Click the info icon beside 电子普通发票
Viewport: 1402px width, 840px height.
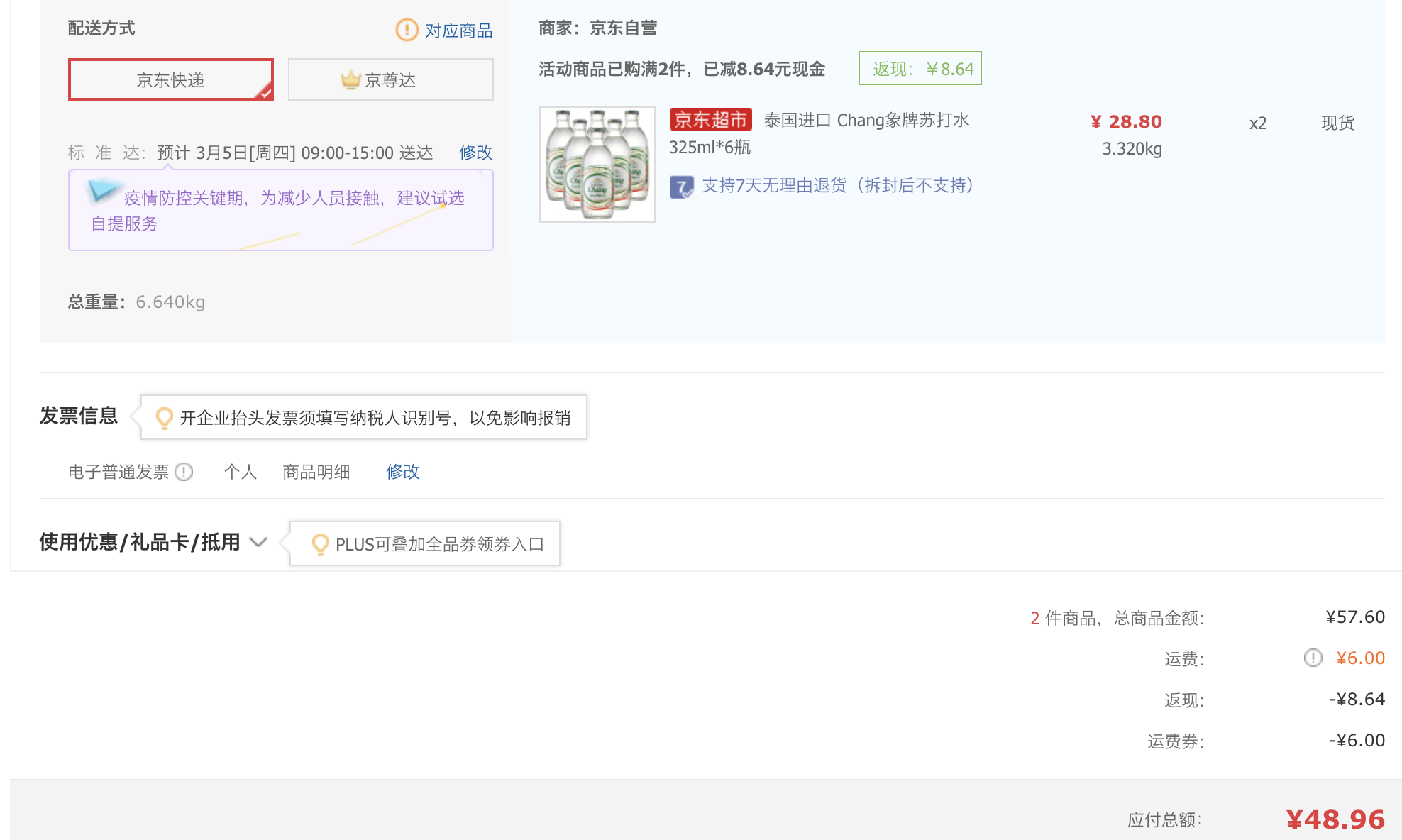point(184,472)
